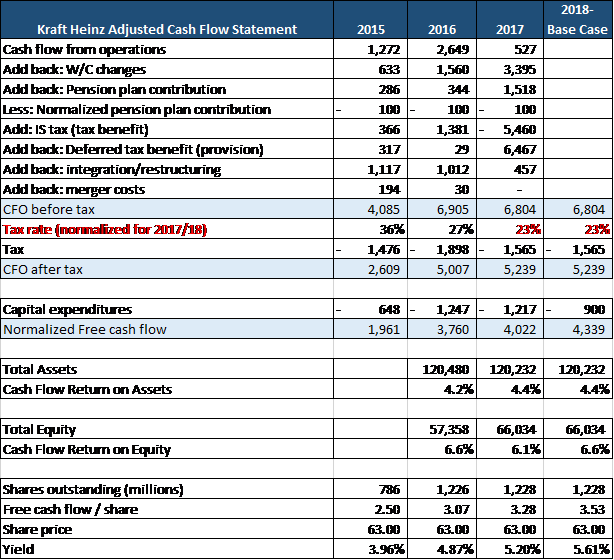Click 'Less: Normalized pension plan contribution' label

[x=136, y=109]
